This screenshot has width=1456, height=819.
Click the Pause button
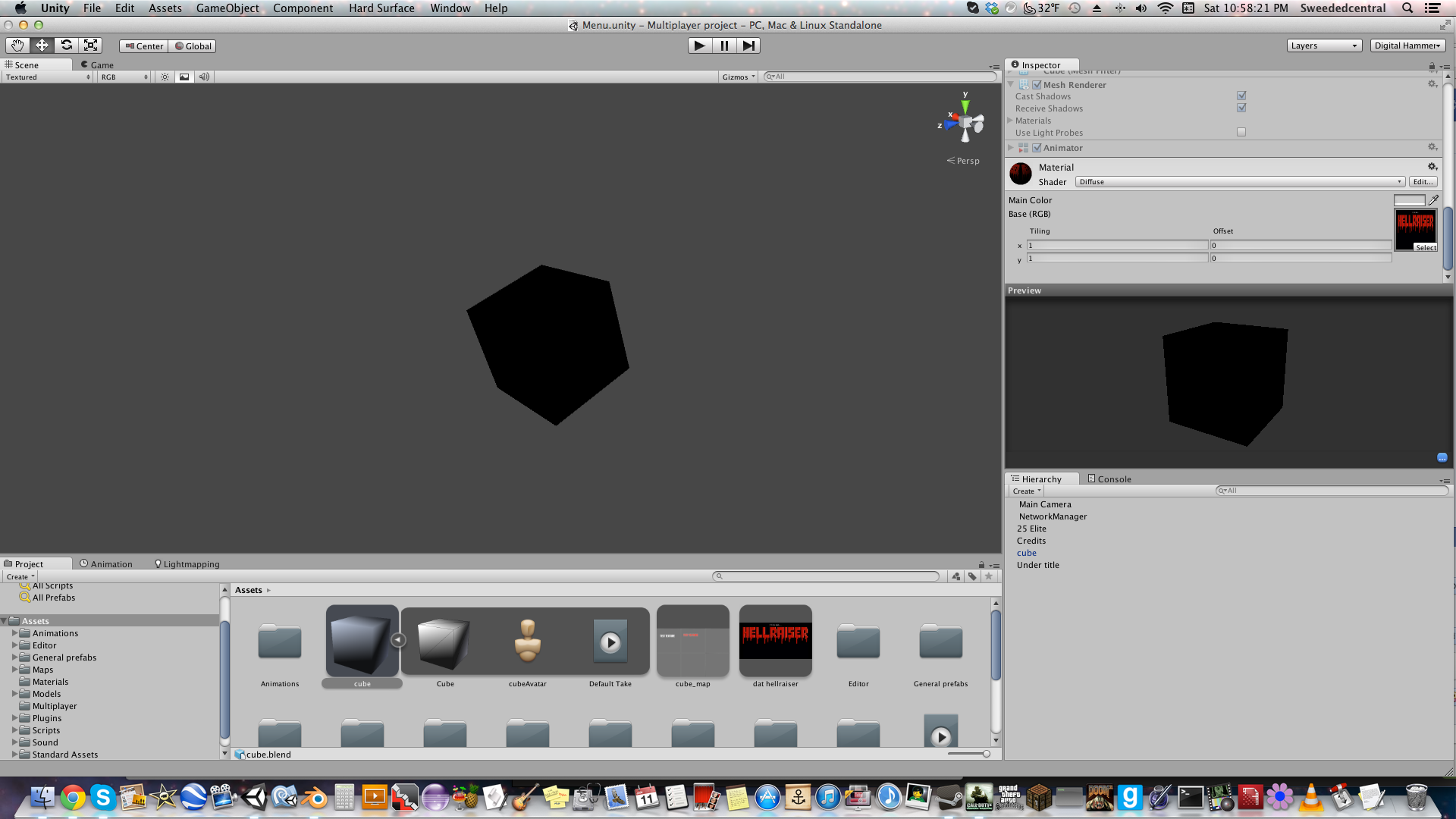coord(724,45)
